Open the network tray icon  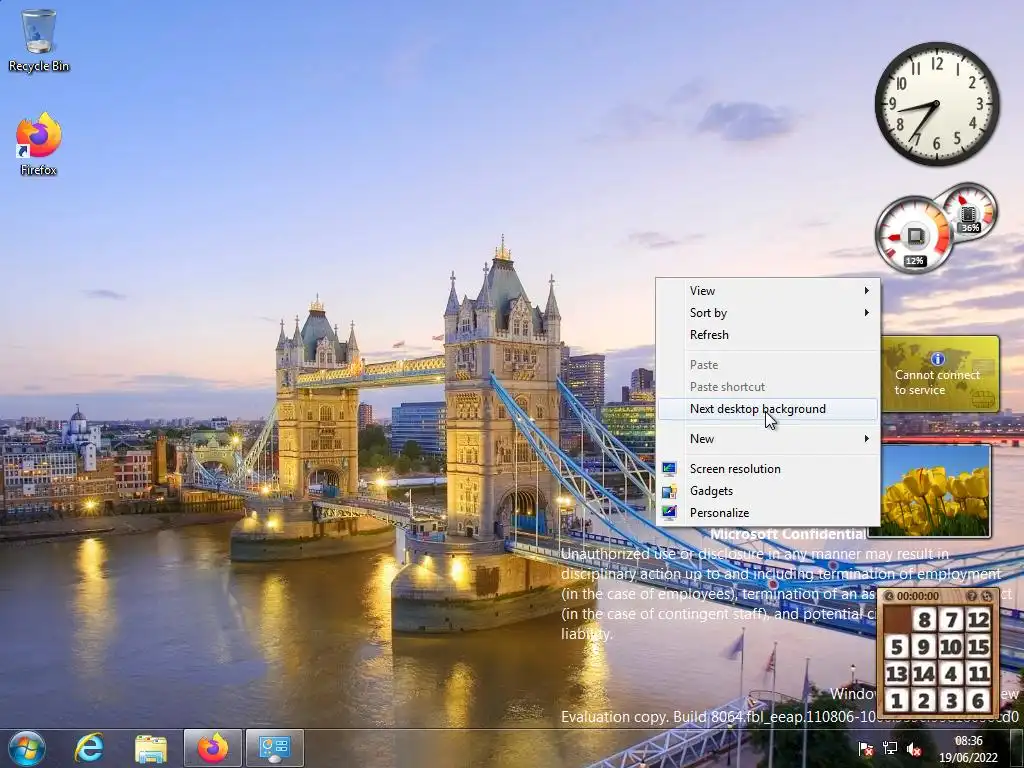click(x=889, y=748)
